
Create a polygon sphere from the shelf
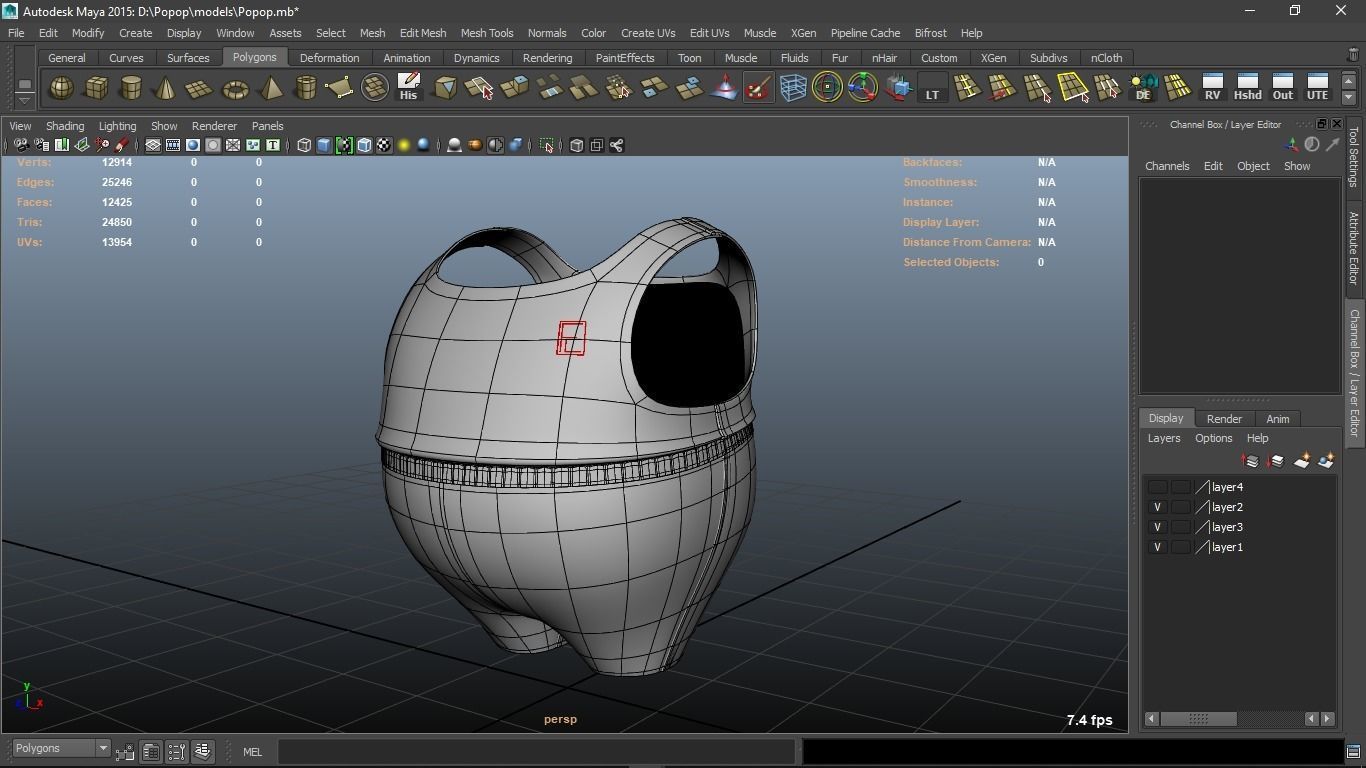coord(61,88)
